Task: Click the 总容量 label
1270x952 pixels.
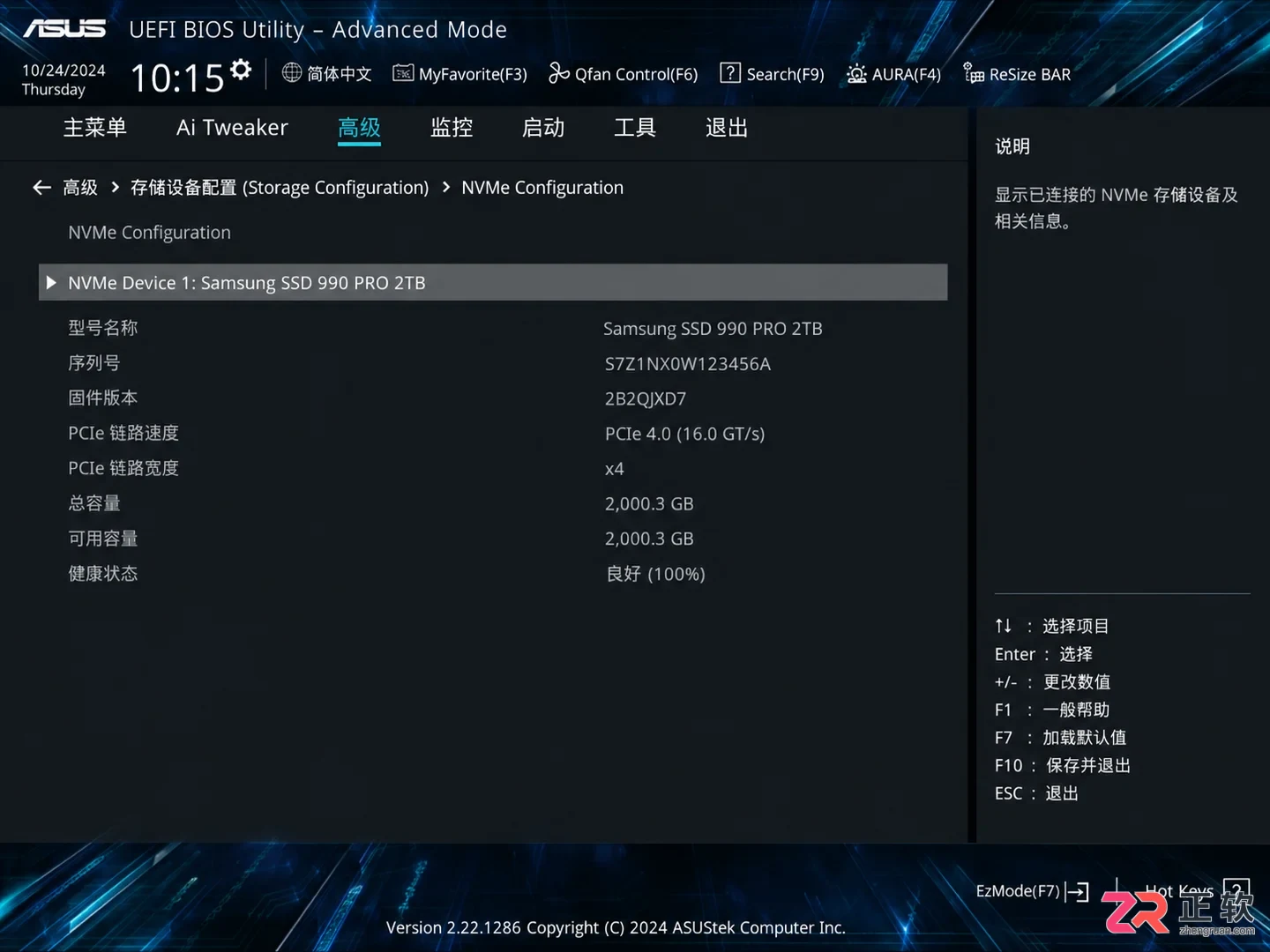Action: click(94, 503)
